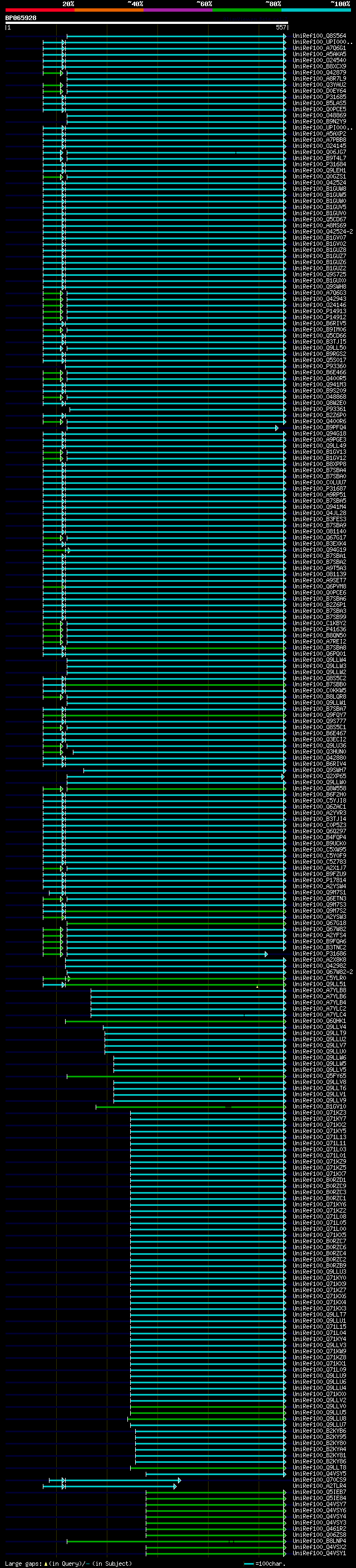Open hit UniRef100_Q70CS9

319,1480
